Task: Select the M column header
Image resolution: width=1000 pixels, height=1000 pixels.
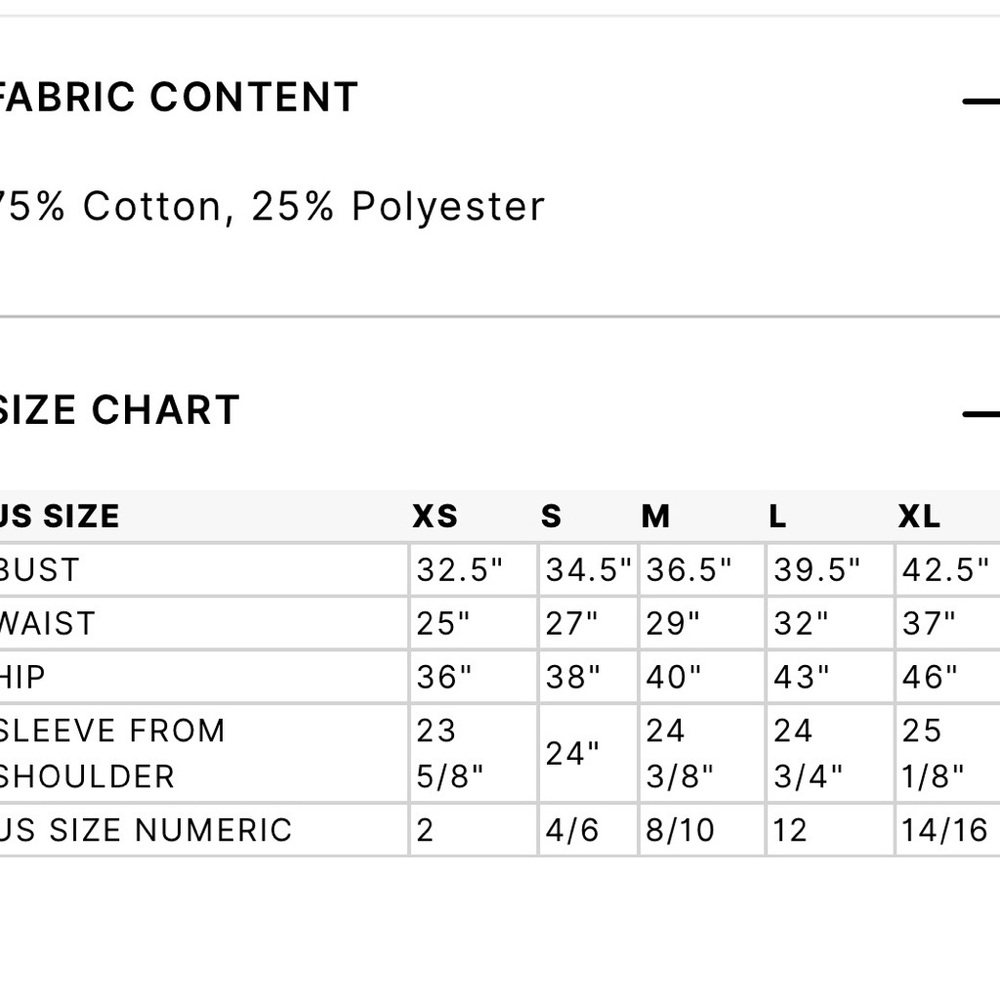Action: pos(656,516)
